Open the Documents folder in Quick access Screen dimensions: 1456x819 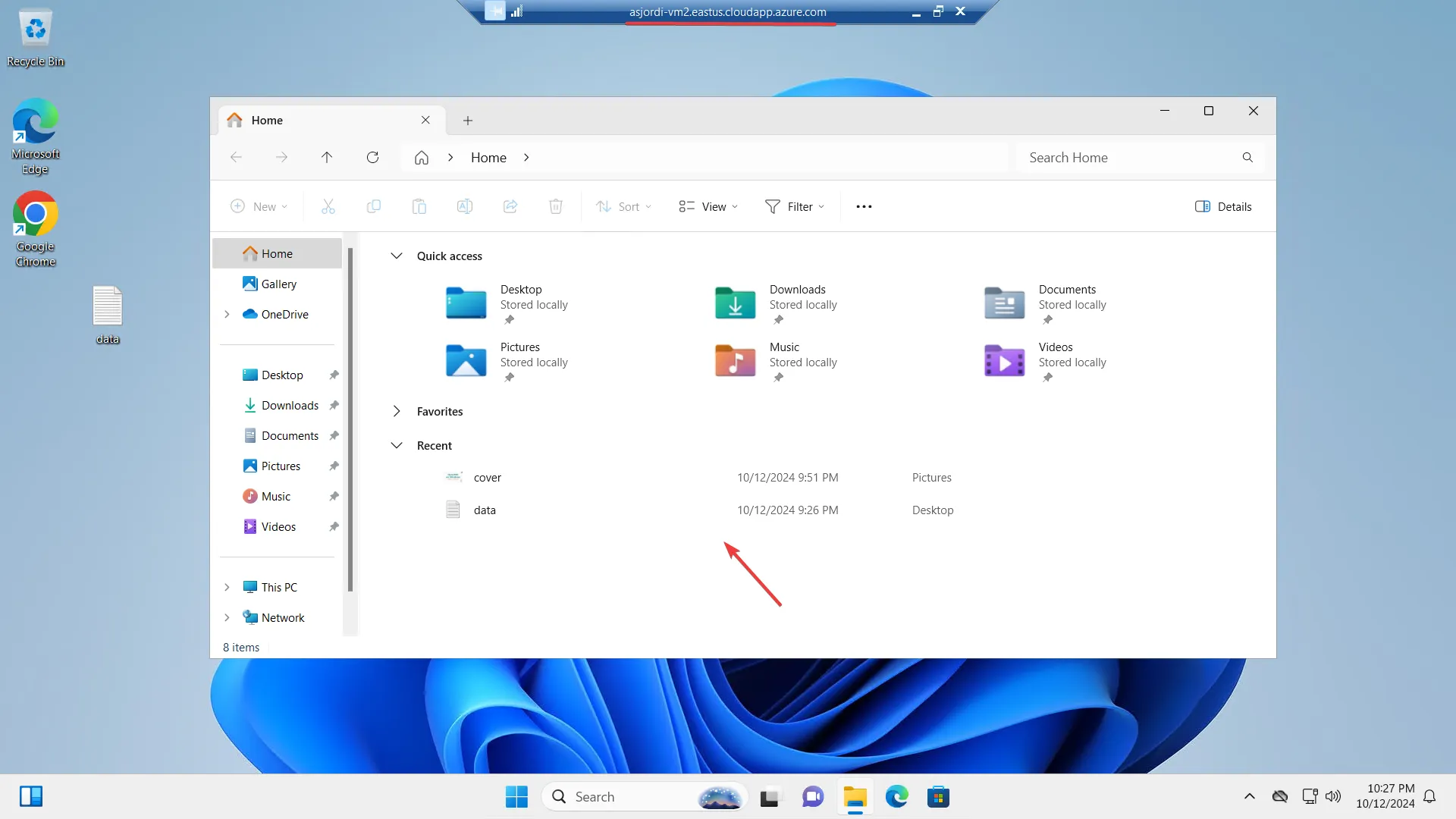click(1045, 303)
